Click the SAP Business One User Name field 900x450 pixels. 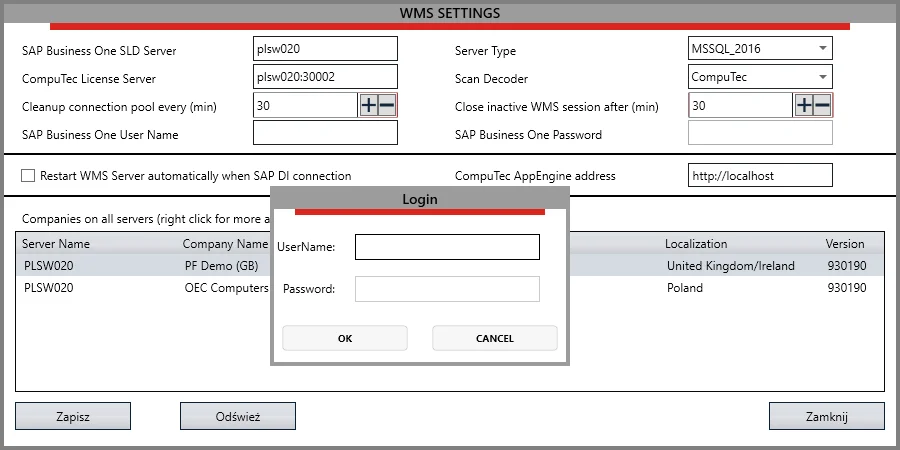point(325,133)
